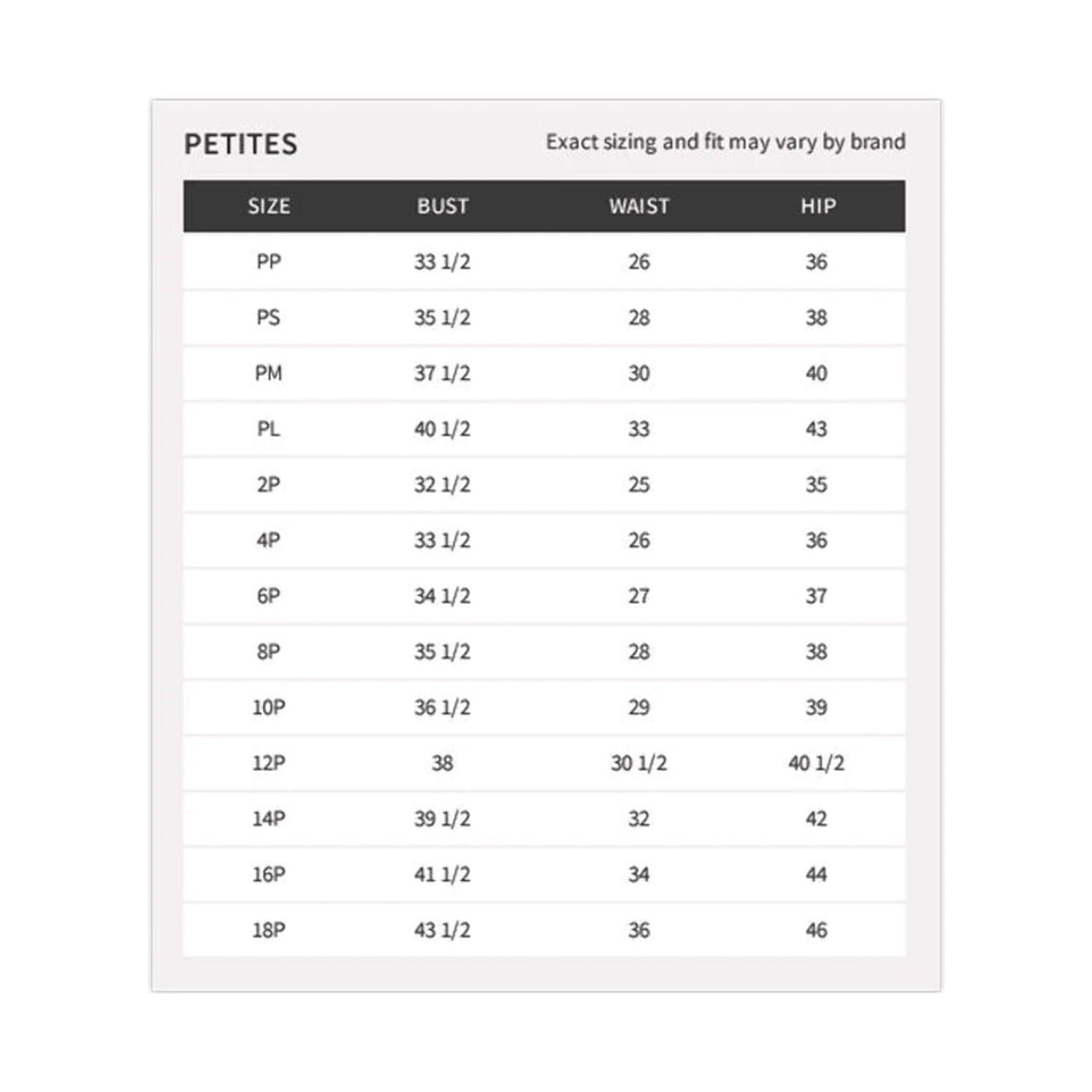Click the BUST column header
The image size is (1092, 1092).
click(x=443, y=206)
